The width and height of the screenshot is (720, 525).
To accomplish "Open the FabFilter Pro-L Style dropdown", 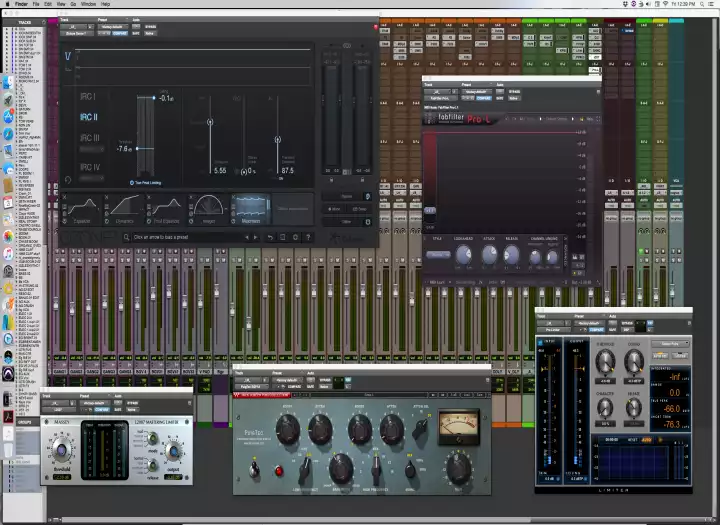I will tap(437, 255).
